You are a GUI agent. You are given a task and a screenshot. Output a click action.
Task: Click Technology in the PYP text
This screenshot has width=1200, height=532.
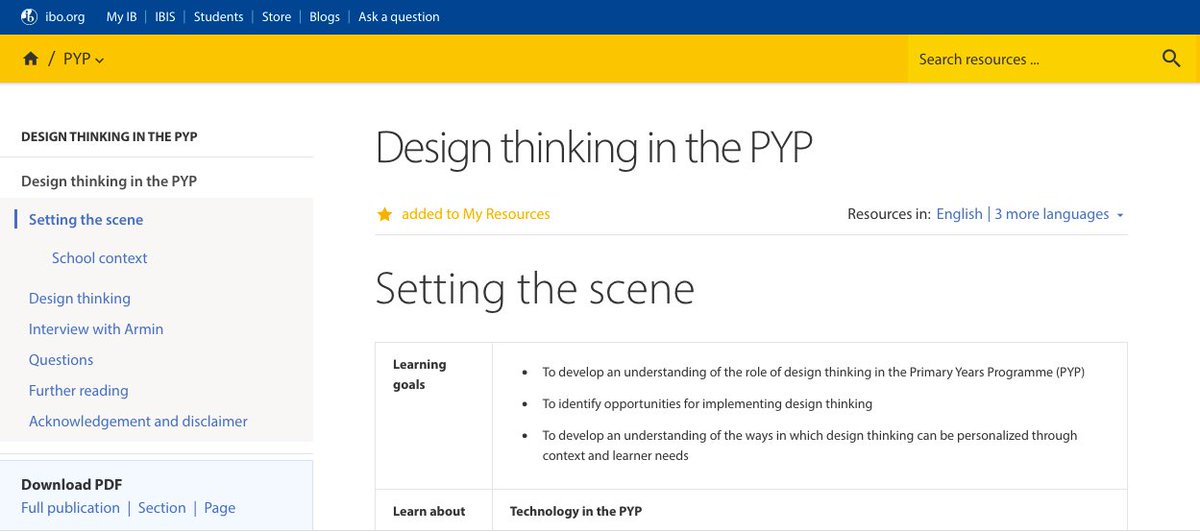(576, 511)
